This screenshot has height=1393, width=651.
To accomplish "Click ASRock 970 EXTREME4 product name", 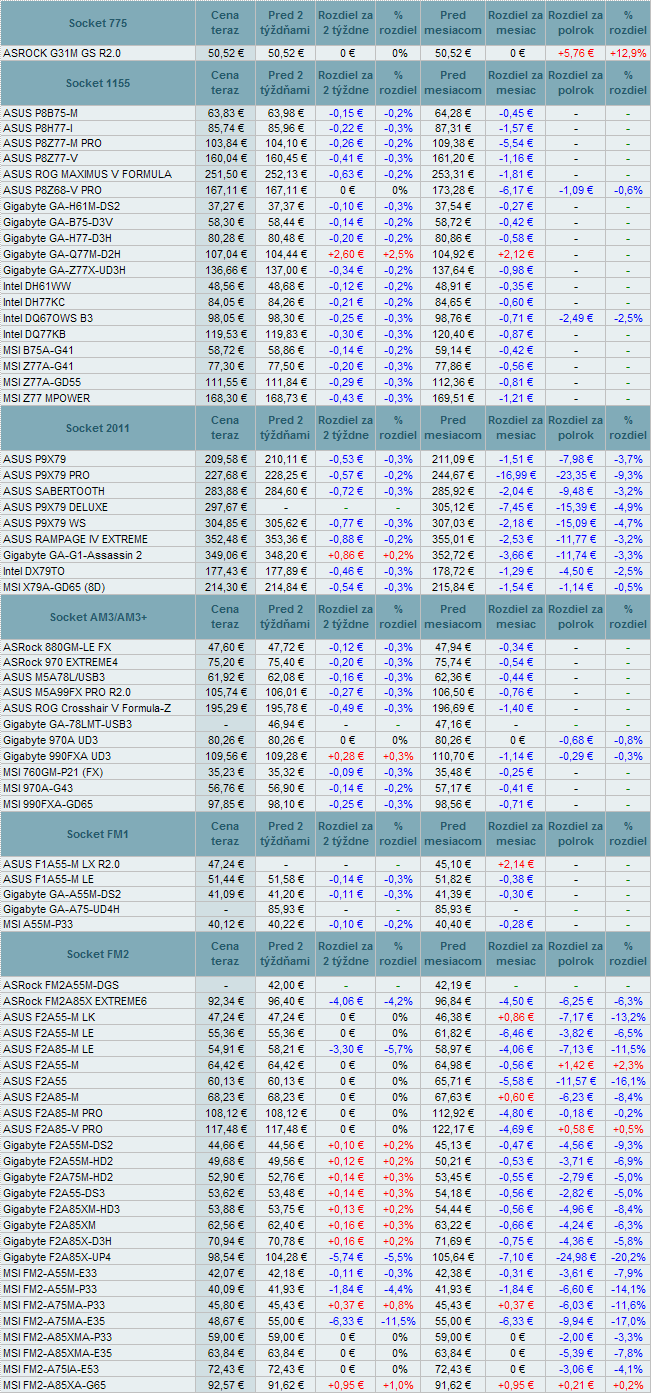I will click(x=60, y=662).
